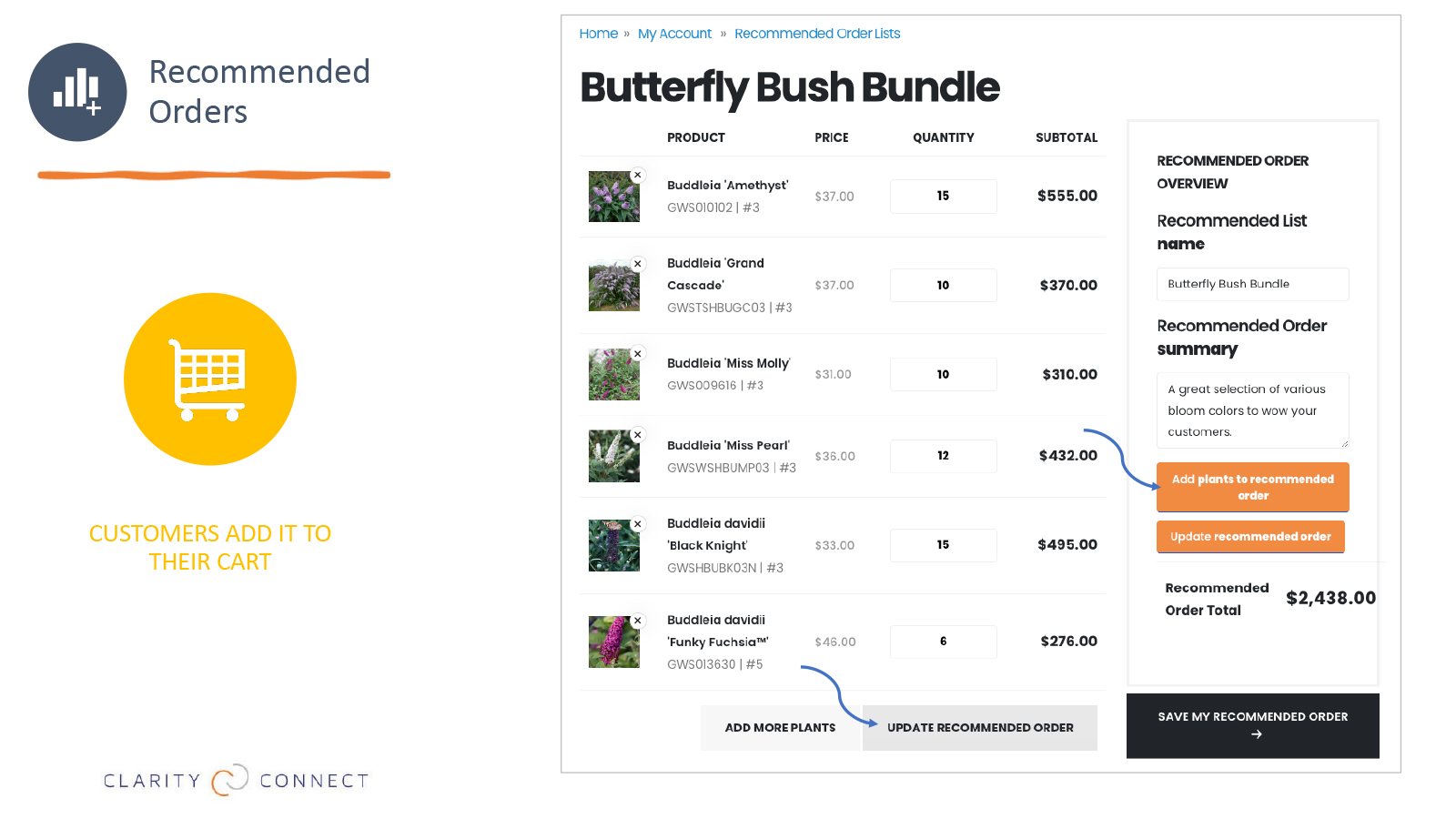Remove 'Funky Fuchsia' with the X icon

tap(638, 621)
